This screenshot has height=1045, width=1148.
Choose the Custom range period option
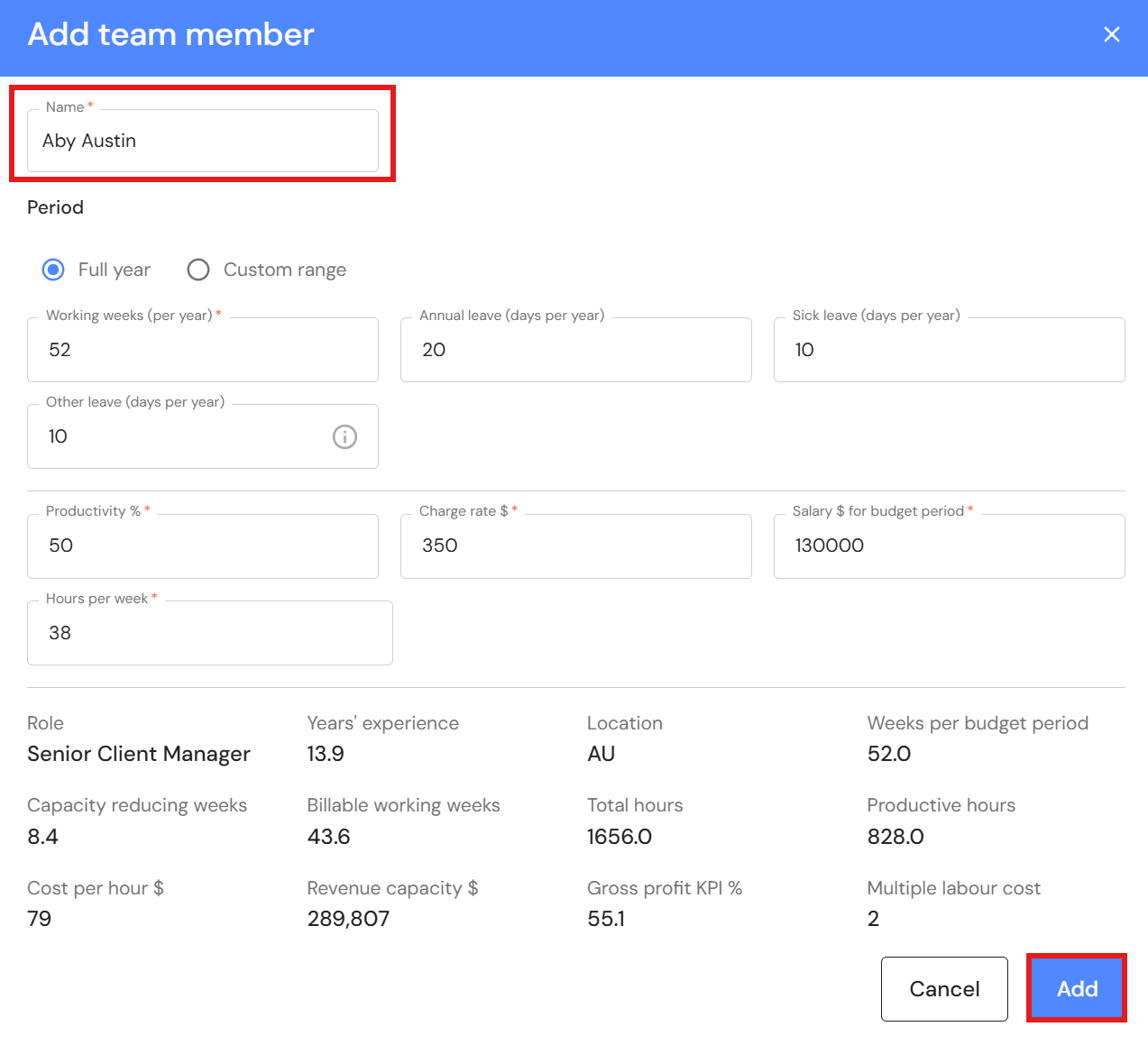198,270
